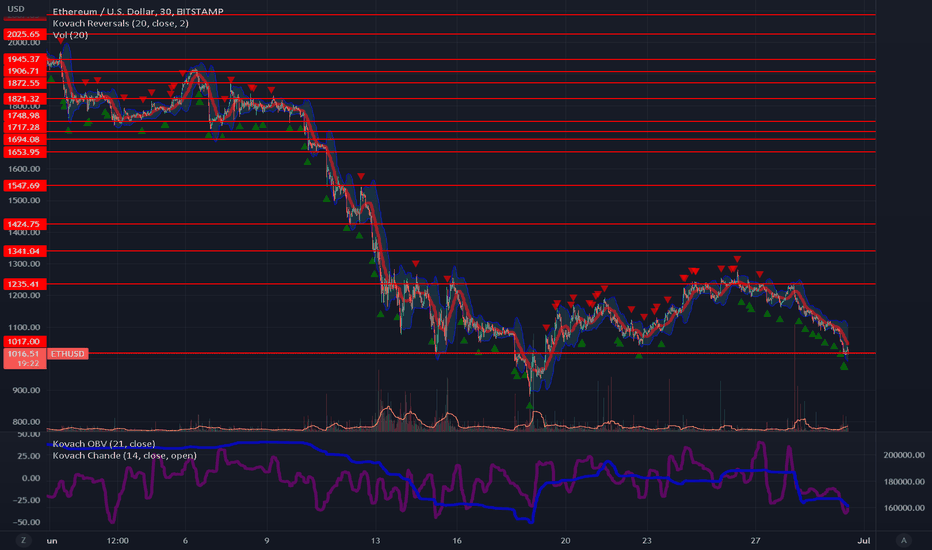932x550 pixels.
Task: Click the 1717.28 red price level label
Action: (x=24, y=127)
